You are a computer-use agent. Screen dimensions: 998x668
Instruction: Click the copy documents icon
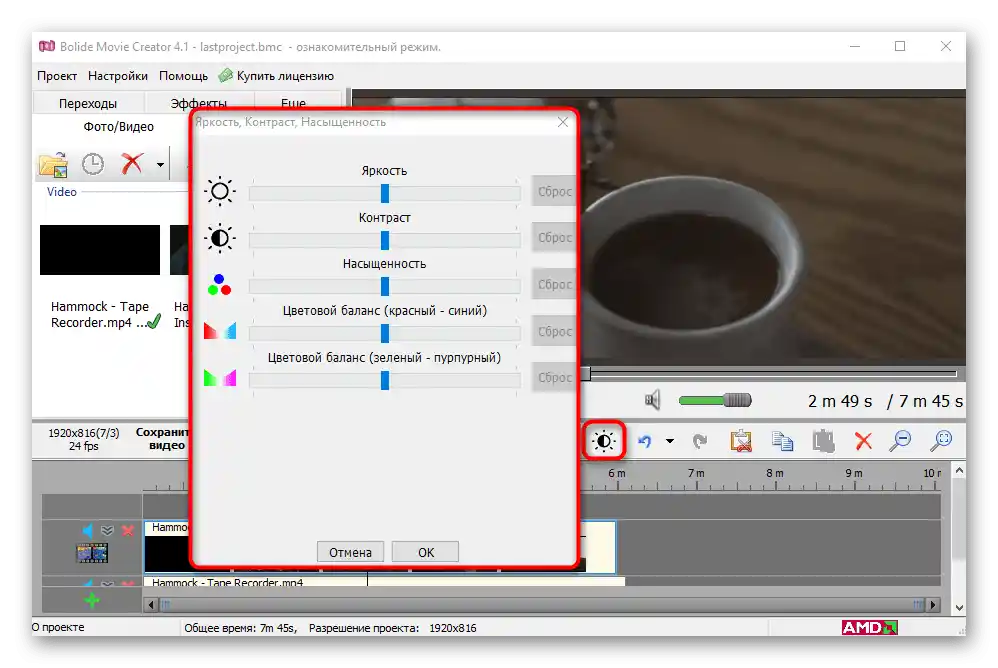pyautogui.click(x=782, y=441)
